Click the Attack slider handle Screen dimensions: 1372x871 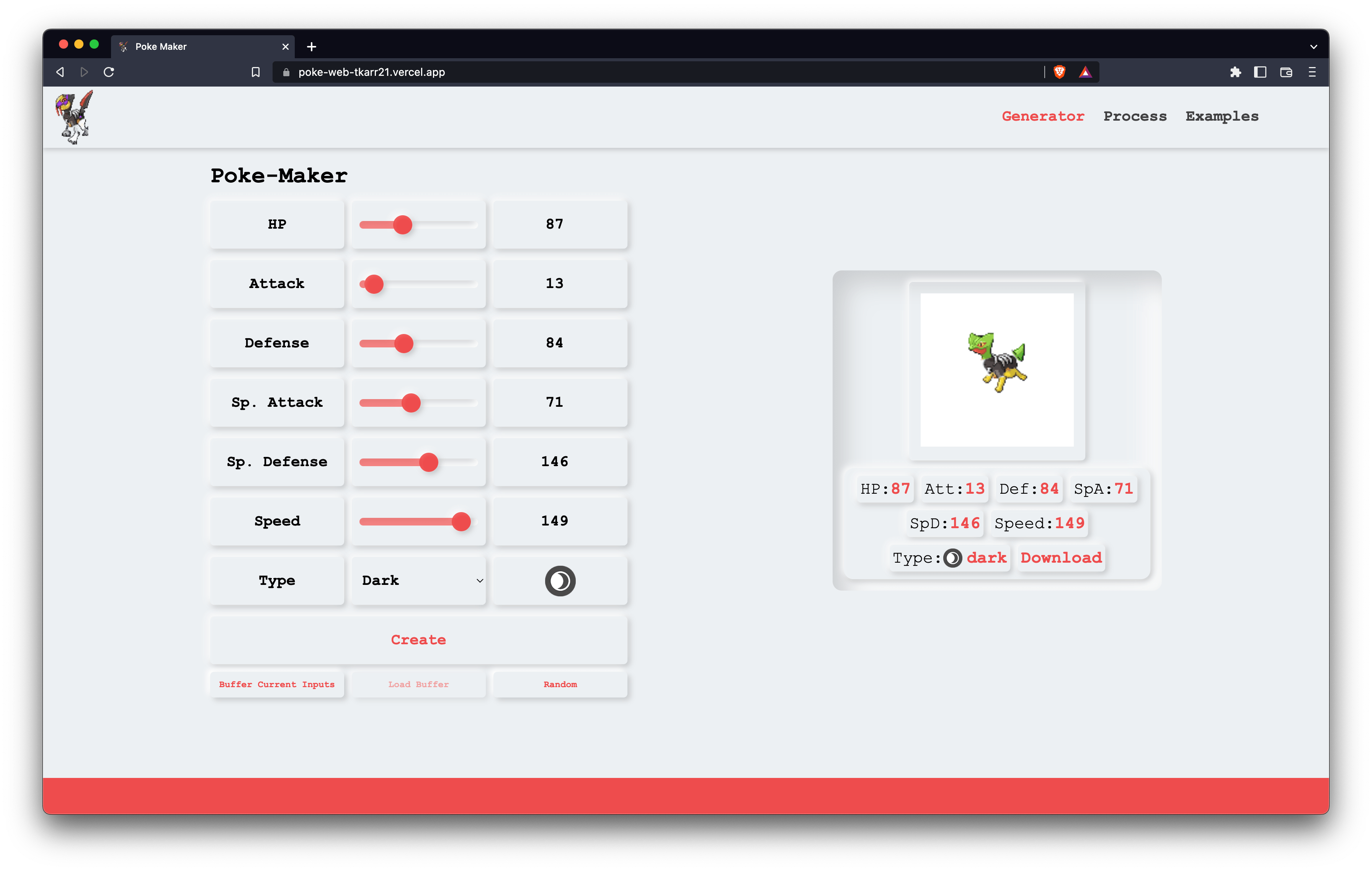click(x=374, y=284)
